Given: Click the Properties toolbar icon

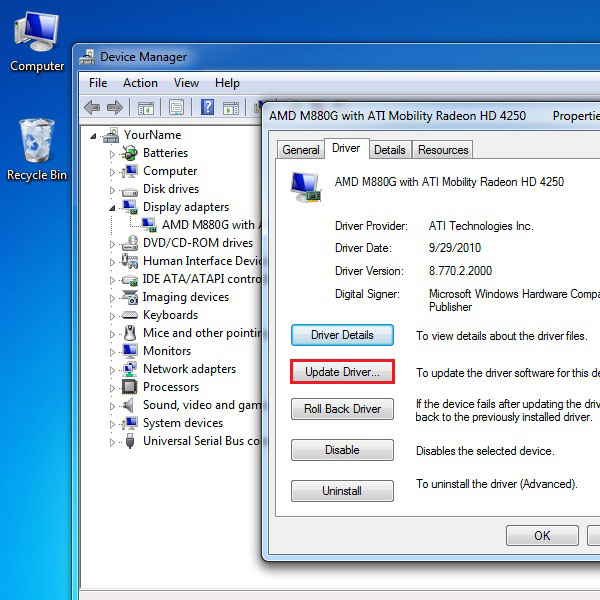Looking at the screenshot, I should click(176, 108).
